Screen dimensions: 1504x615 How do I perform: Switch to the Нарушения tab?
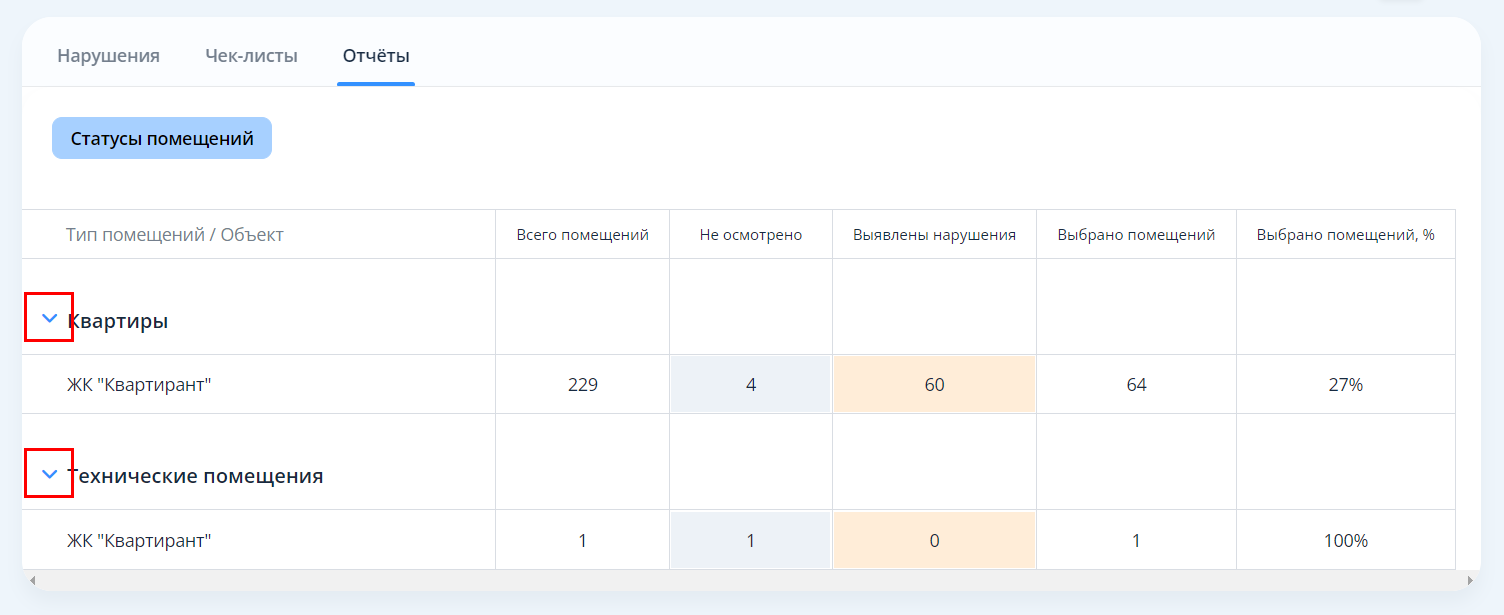(108, 56)
